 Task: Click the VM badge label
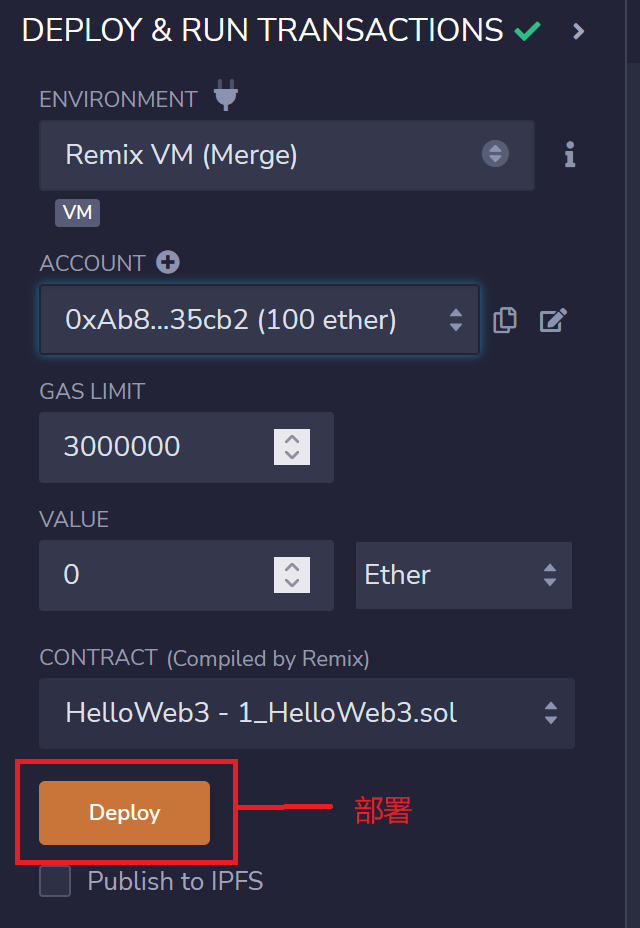click(x=77, y=212)
